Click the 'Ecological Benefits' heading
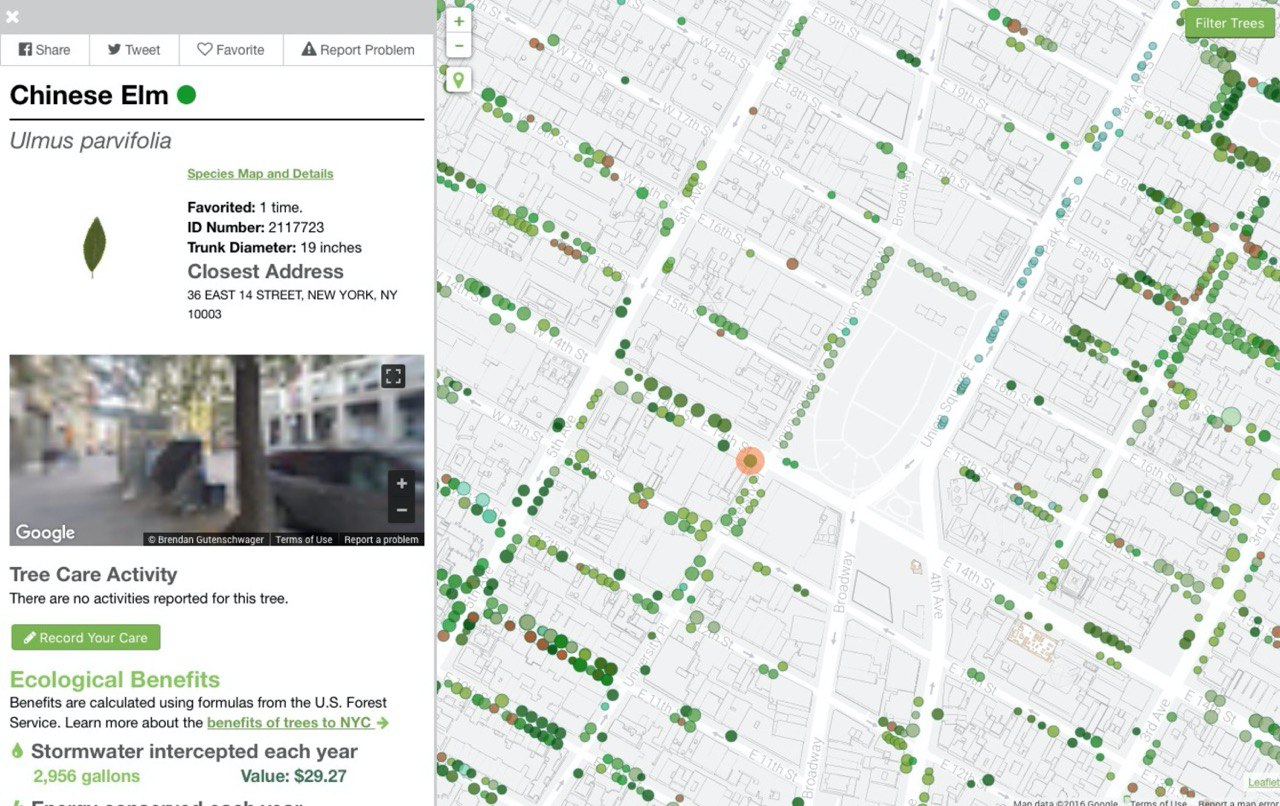 pyautogui.click(x=115, y=680)
